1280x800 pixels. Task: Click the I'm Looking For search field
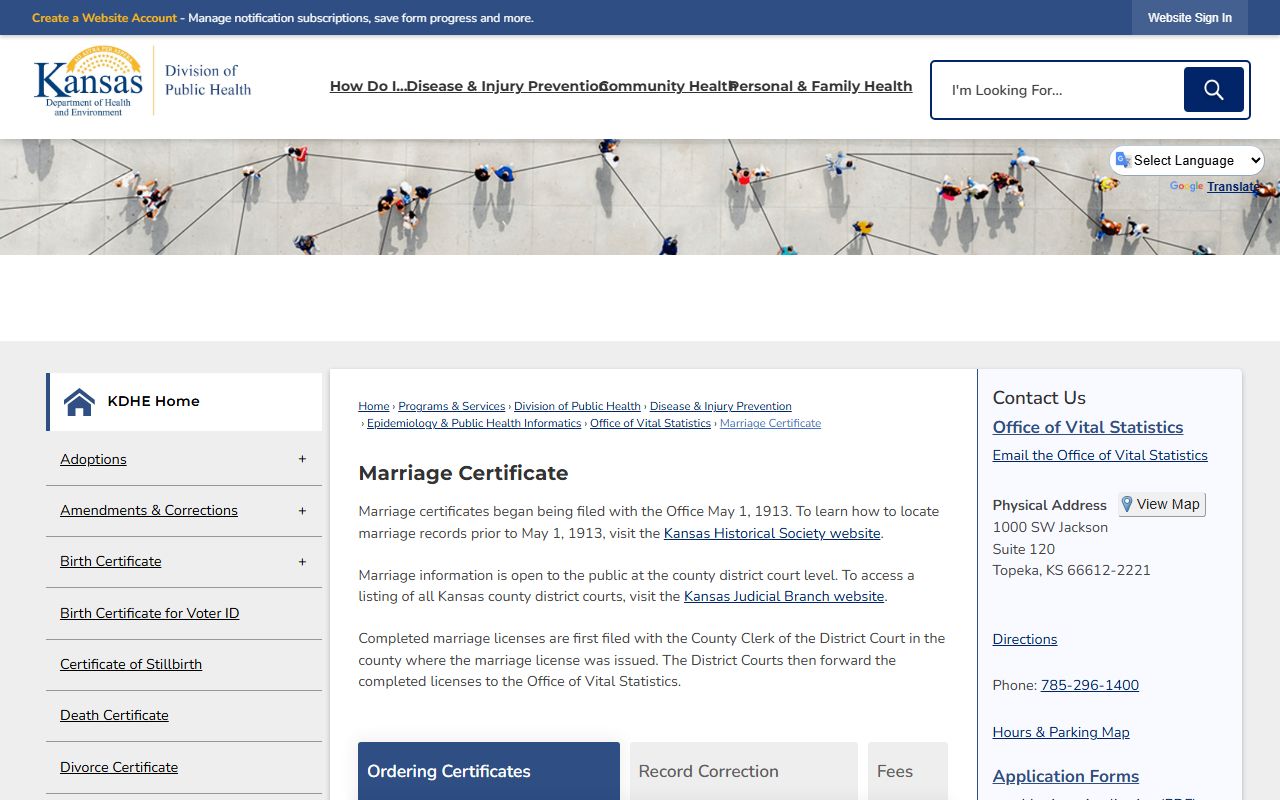pyautogui.click(x=1058, y=90)
